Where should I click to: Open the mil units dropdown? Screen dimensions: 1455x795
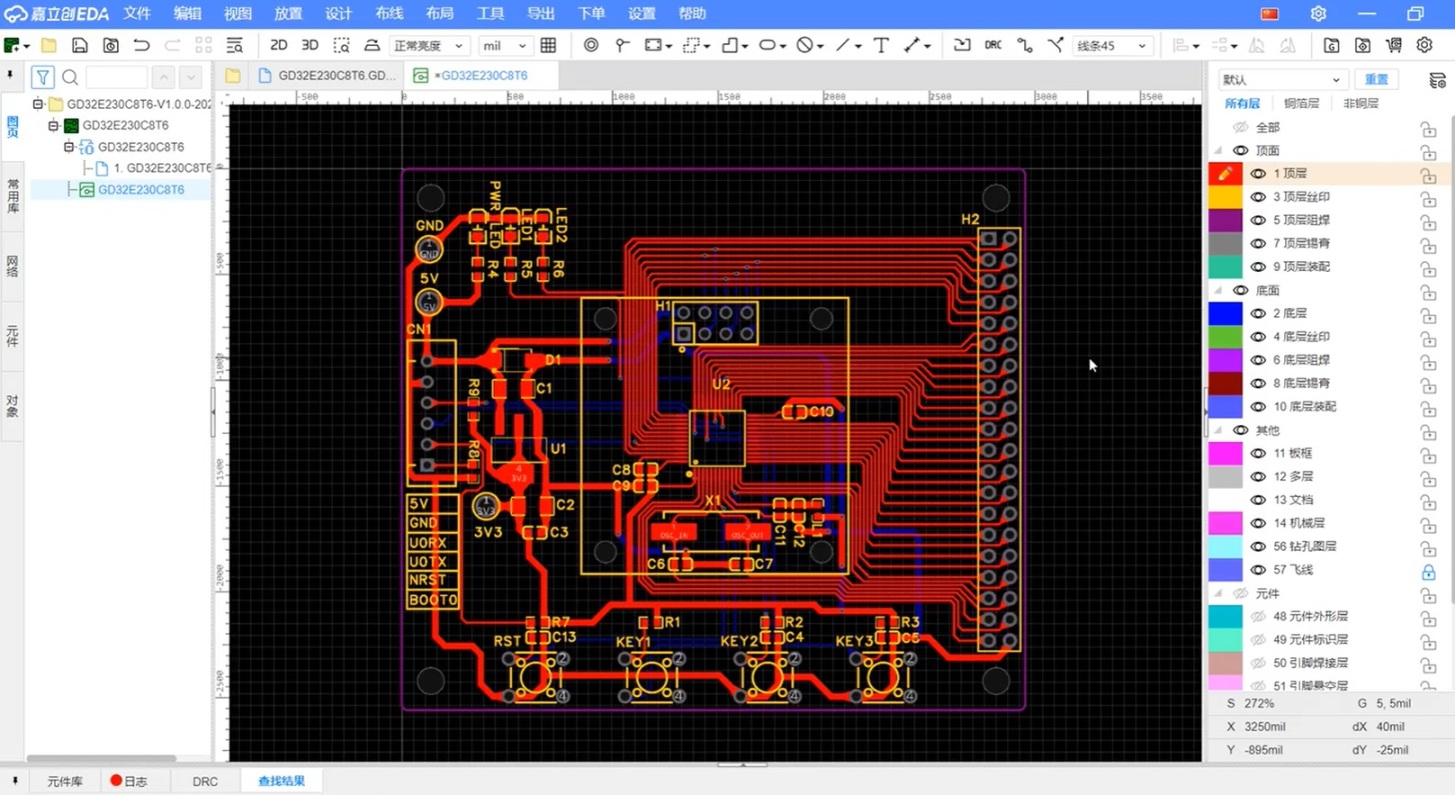point(504,46)
